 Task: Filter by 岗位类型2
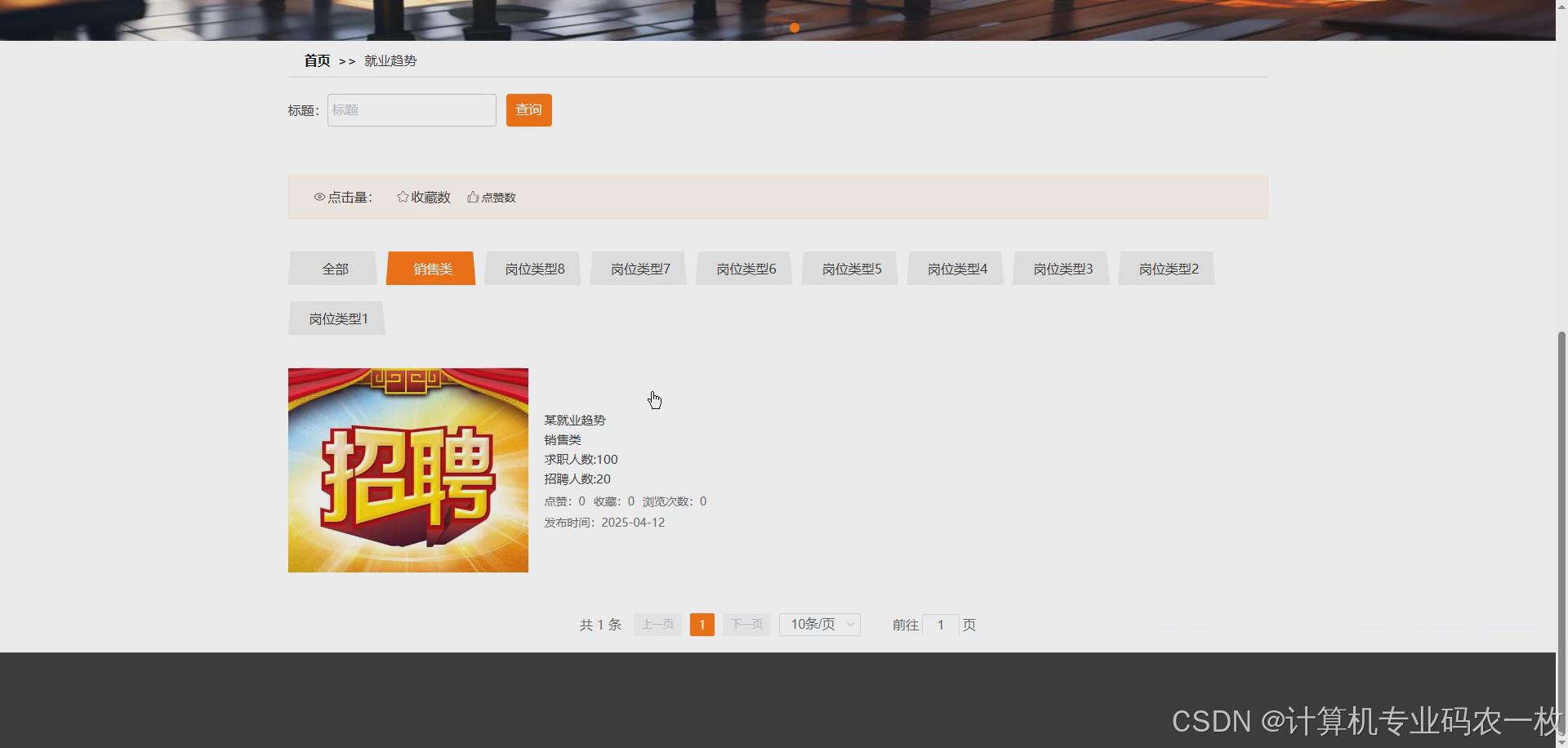click(x=1166, y=268)
